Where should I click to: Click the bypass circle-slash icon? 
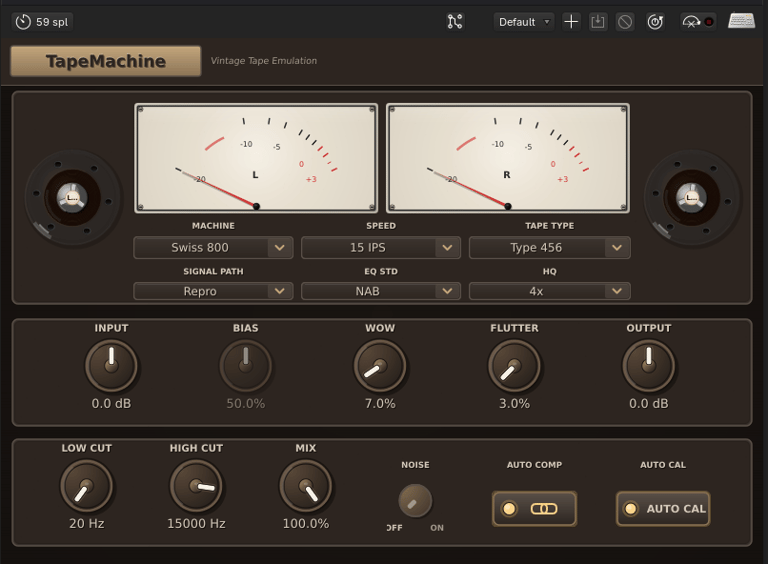coord(625,22)
